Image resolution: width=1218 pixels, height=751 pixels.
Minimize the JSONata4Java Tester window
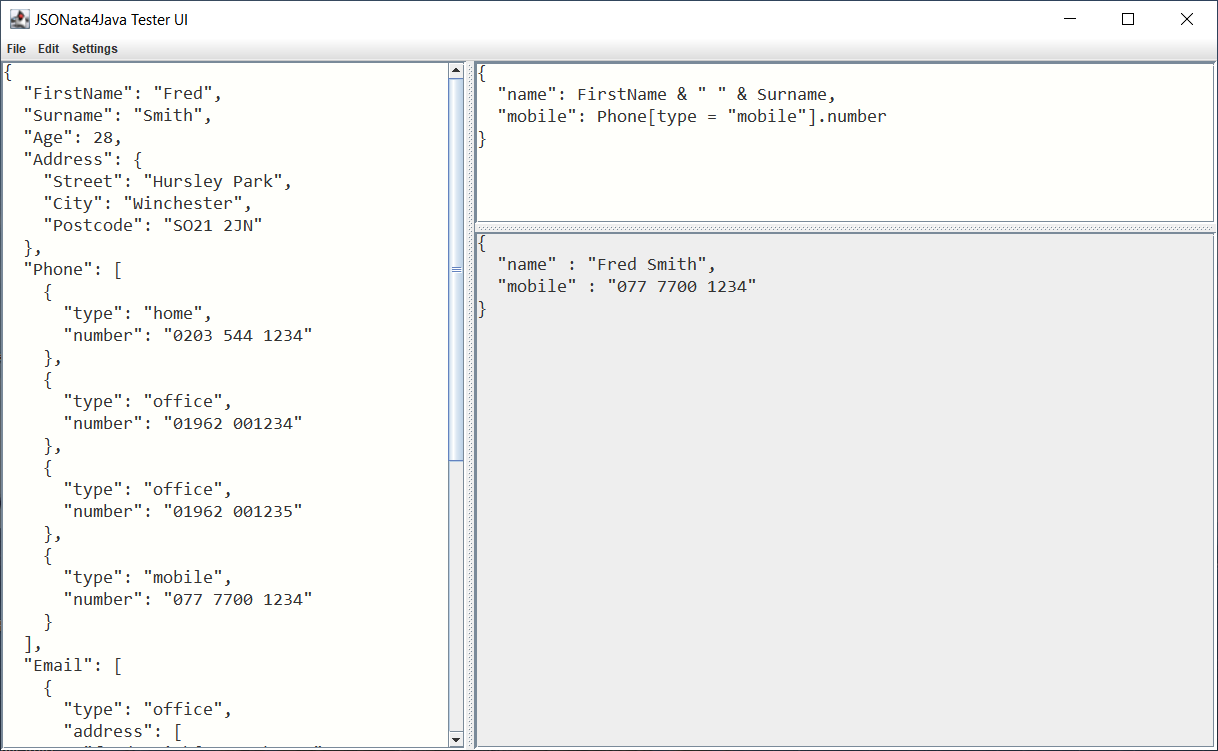[x=1069, y=19]
